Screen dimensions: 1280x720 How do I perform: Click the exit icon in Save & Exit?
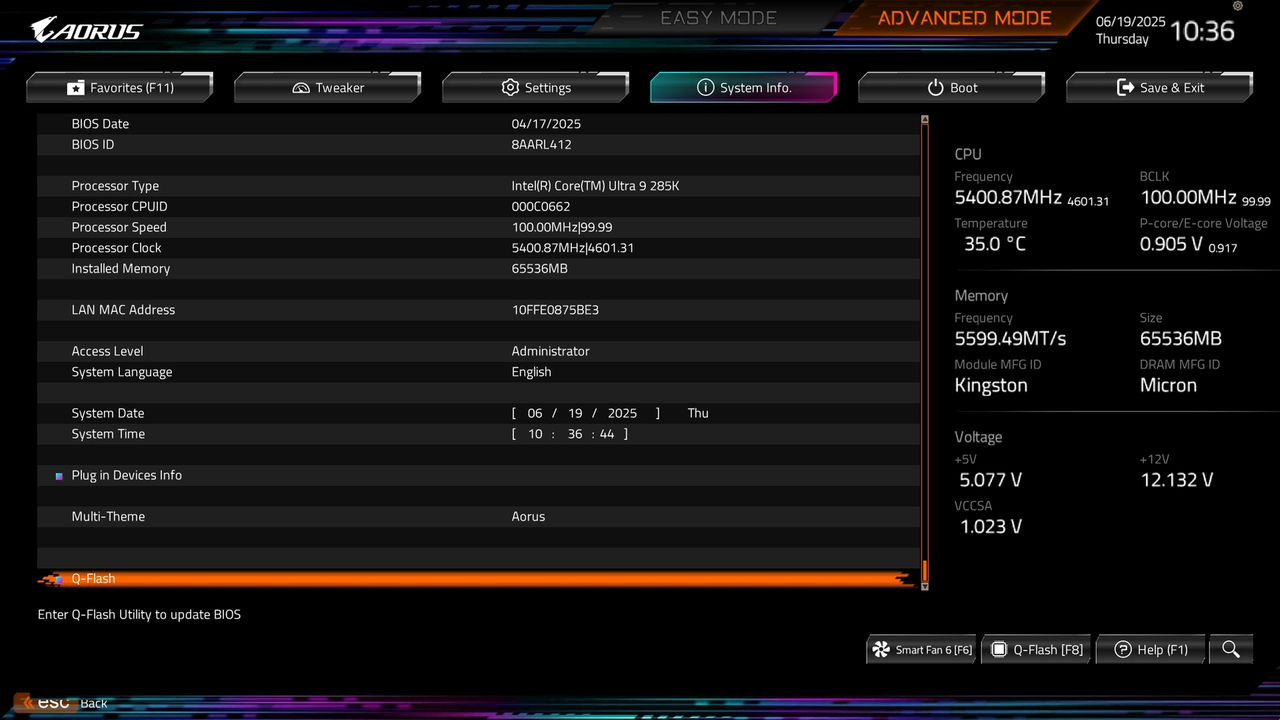1125,87
